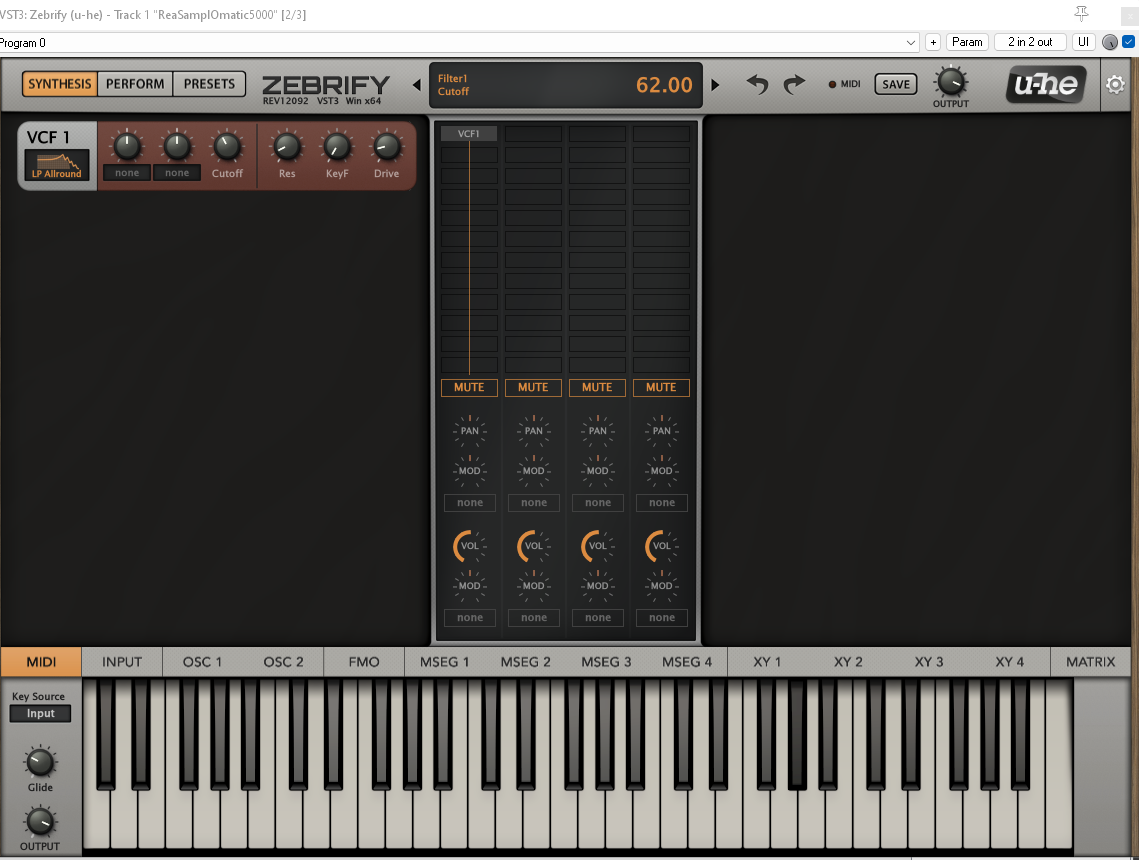Click the first column pan MOD knob
Screen dimensions: 1139x860
470,471
